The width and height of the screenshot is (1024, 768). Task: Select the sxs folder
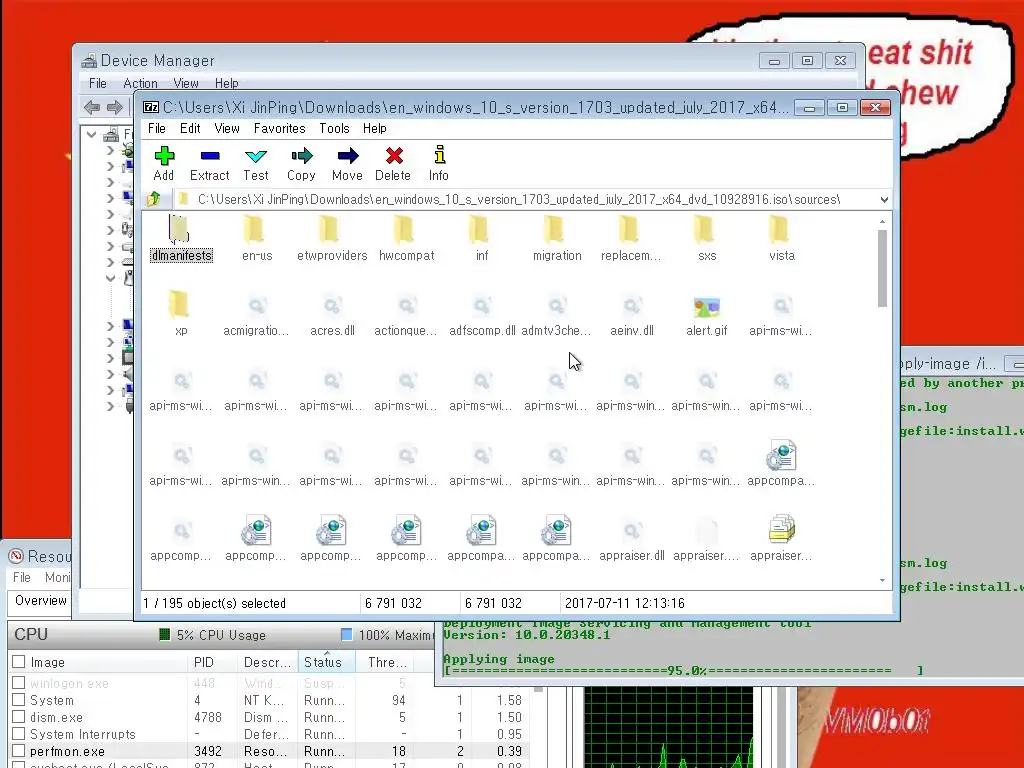707,239
